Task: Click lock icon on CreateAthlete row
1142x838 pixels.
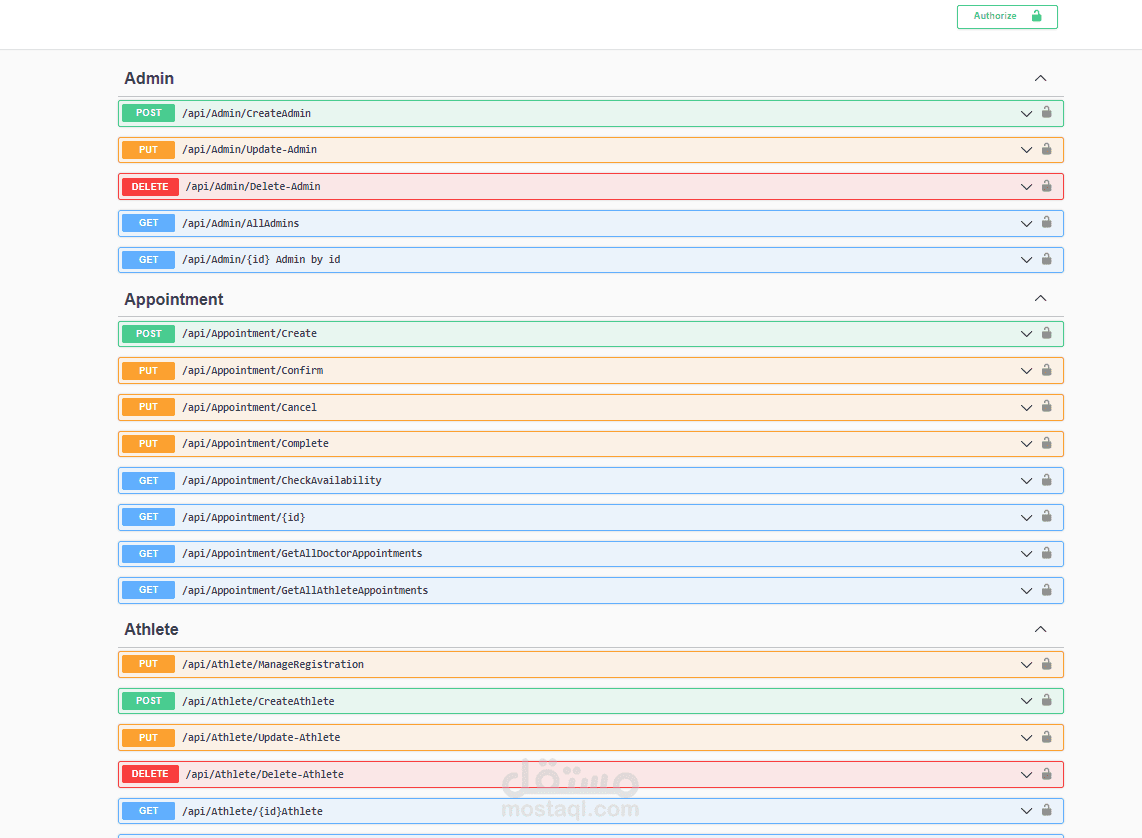Action: (1047, 700)
